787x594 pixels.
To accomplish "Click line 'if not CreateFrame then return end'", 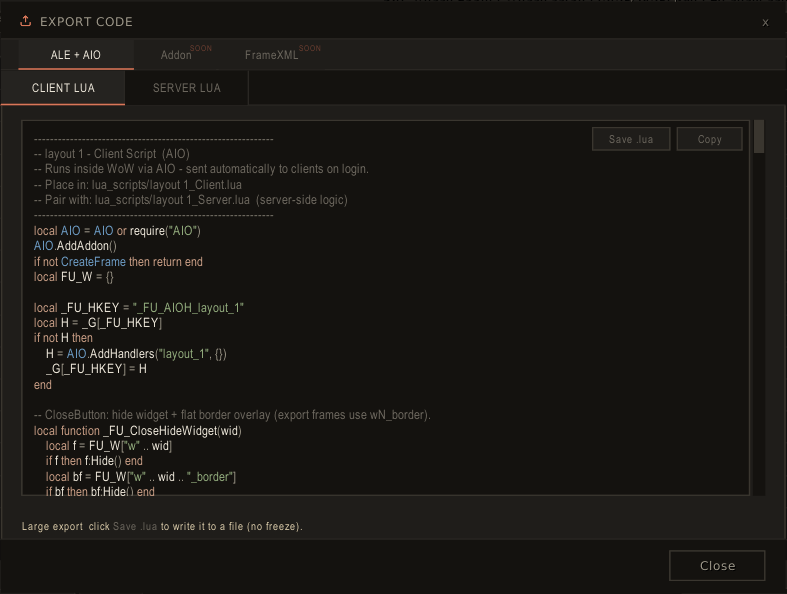I will (118, 262).
